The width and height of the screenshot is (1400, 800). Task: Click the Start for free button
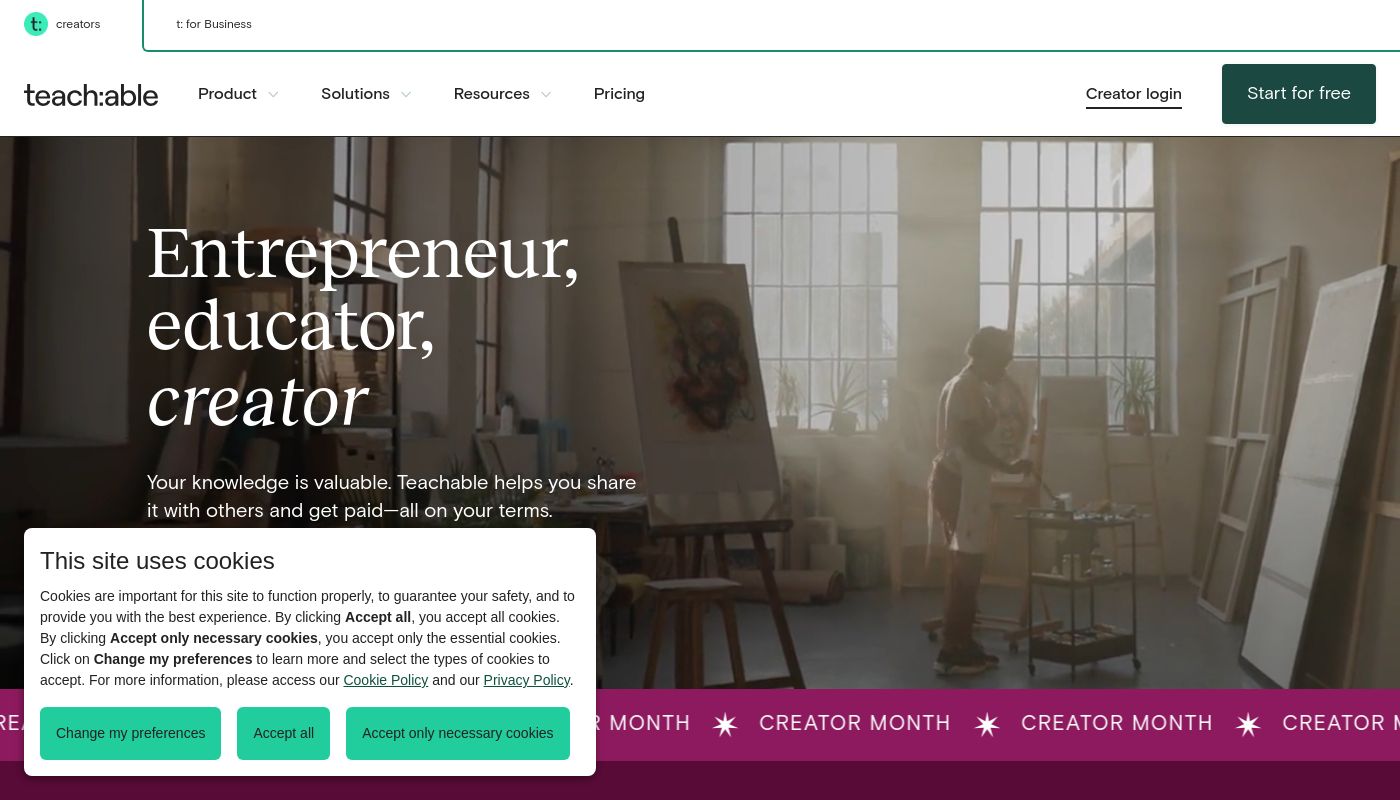click(1298, 94)
